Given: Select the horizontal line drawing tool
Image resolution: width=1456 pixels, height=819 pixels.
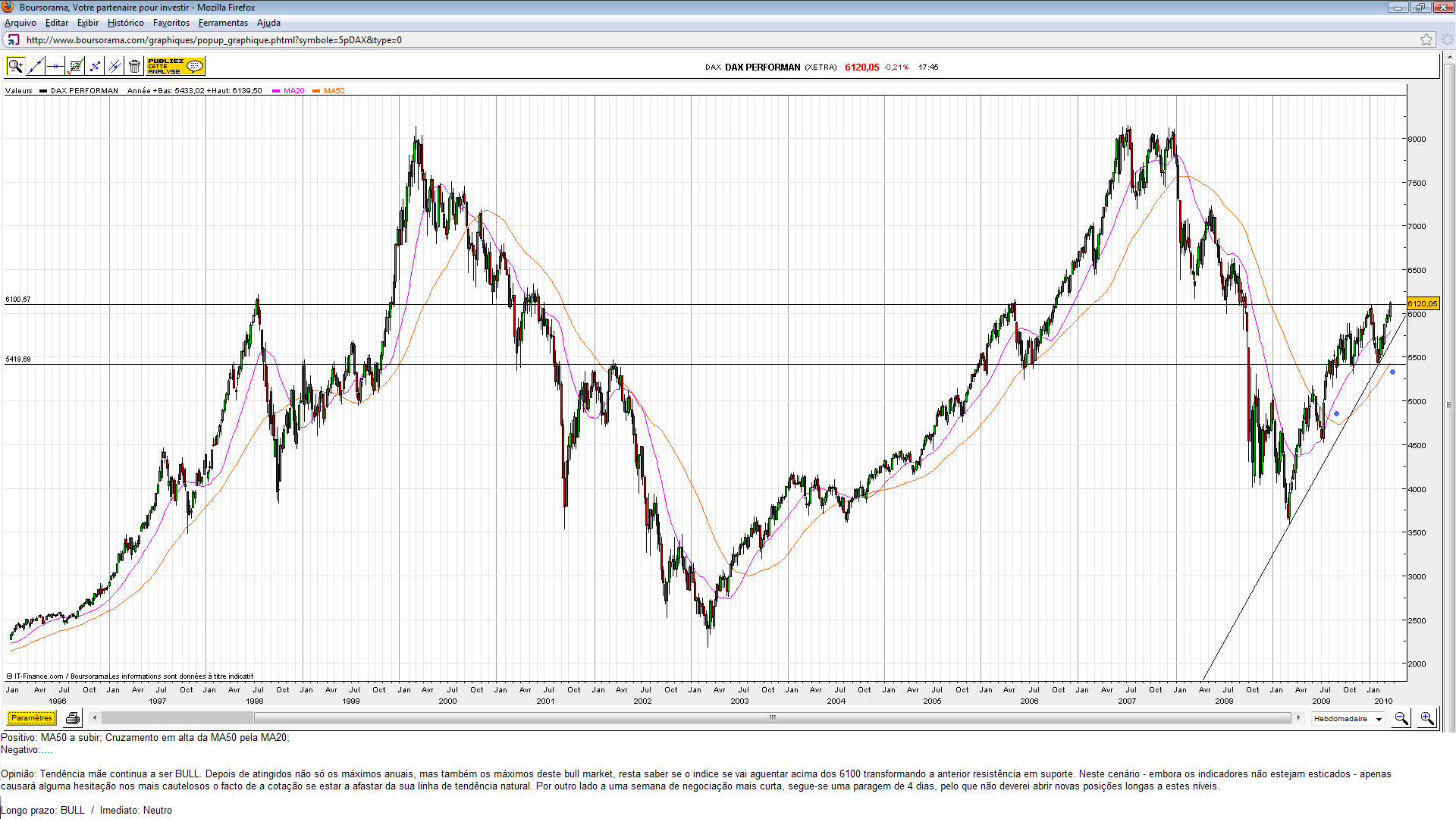Looking at the screenshot, I should (55, 67).
